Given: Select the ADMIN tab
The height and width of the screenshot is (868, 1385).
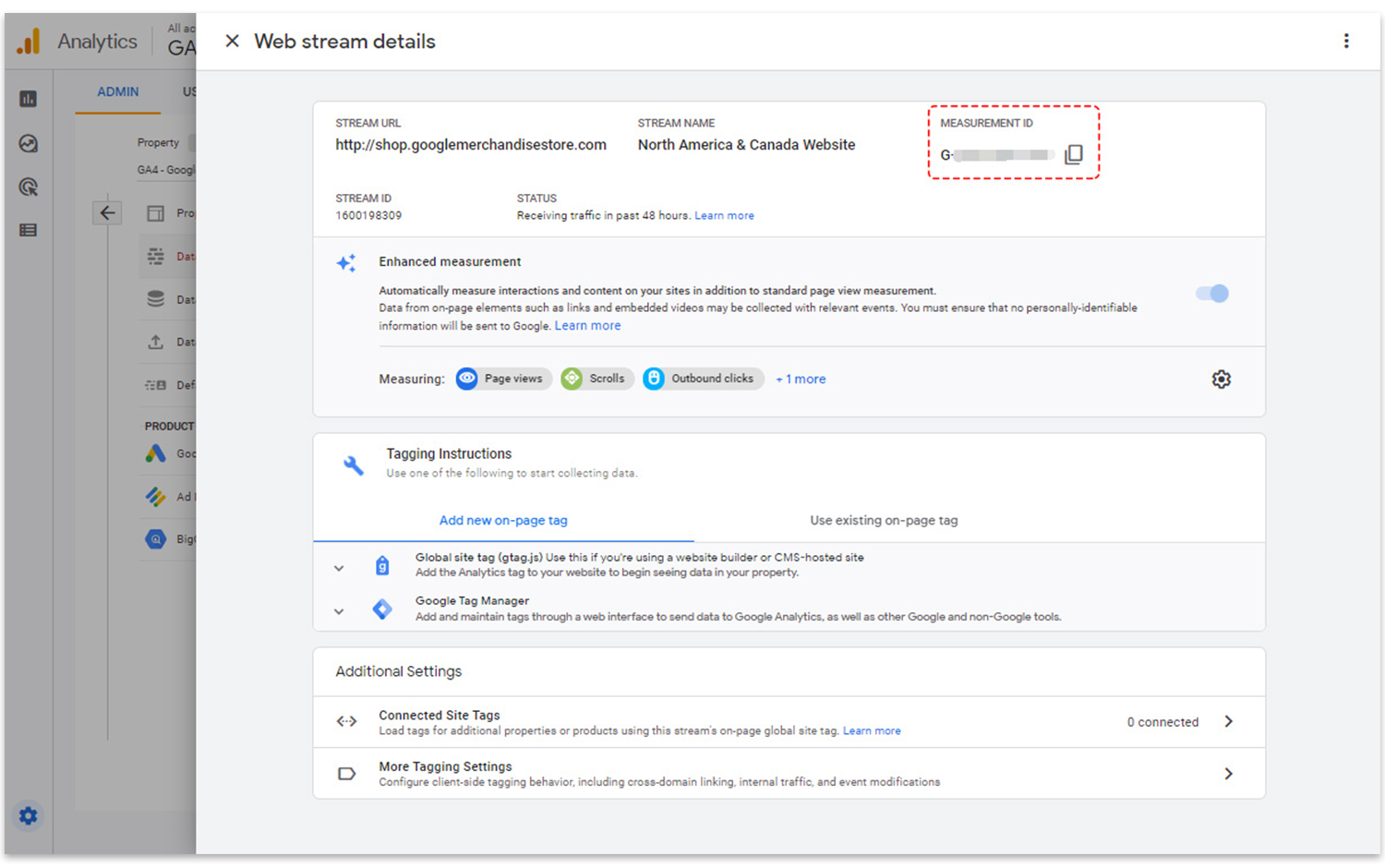Looking at the screenshot, I should point(118,92).
